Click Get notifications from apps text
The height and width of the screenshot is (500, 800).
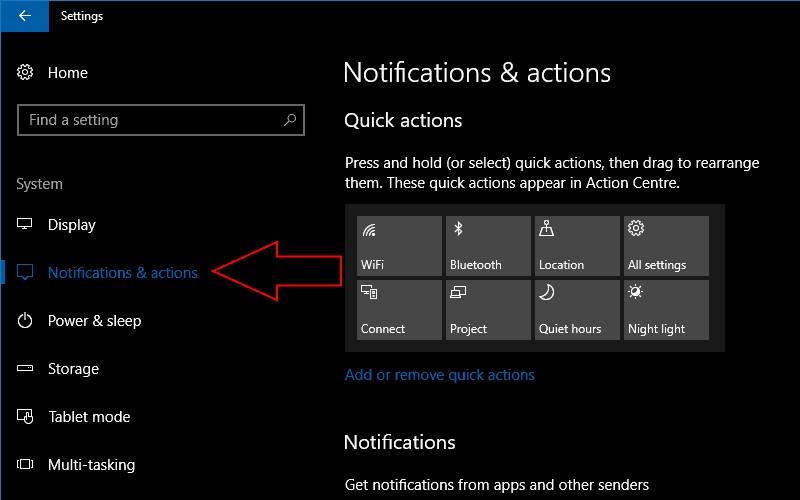point(497,485)
